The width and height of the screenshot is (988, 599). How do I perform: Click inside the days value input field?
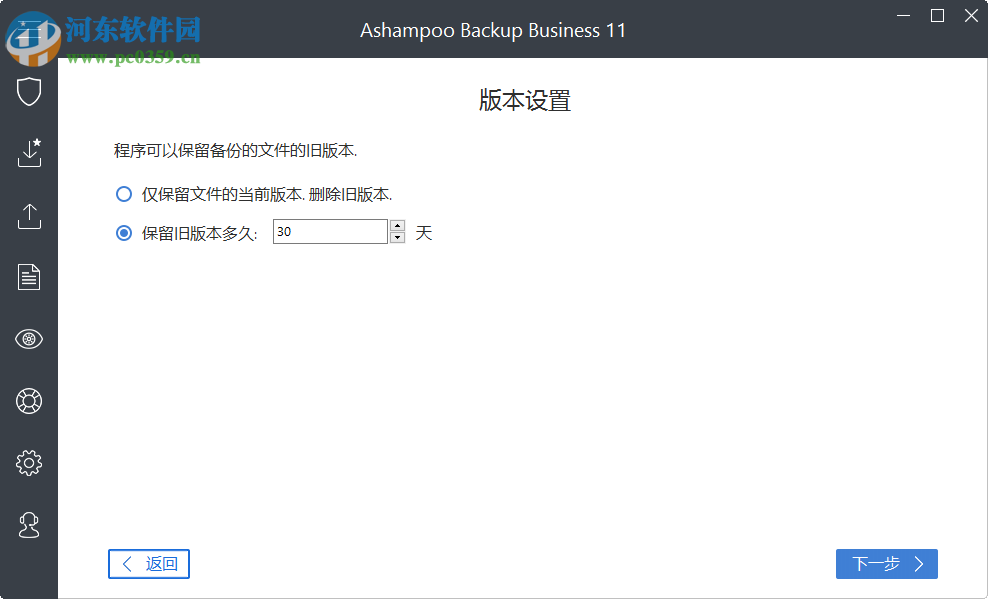[330, 231]
